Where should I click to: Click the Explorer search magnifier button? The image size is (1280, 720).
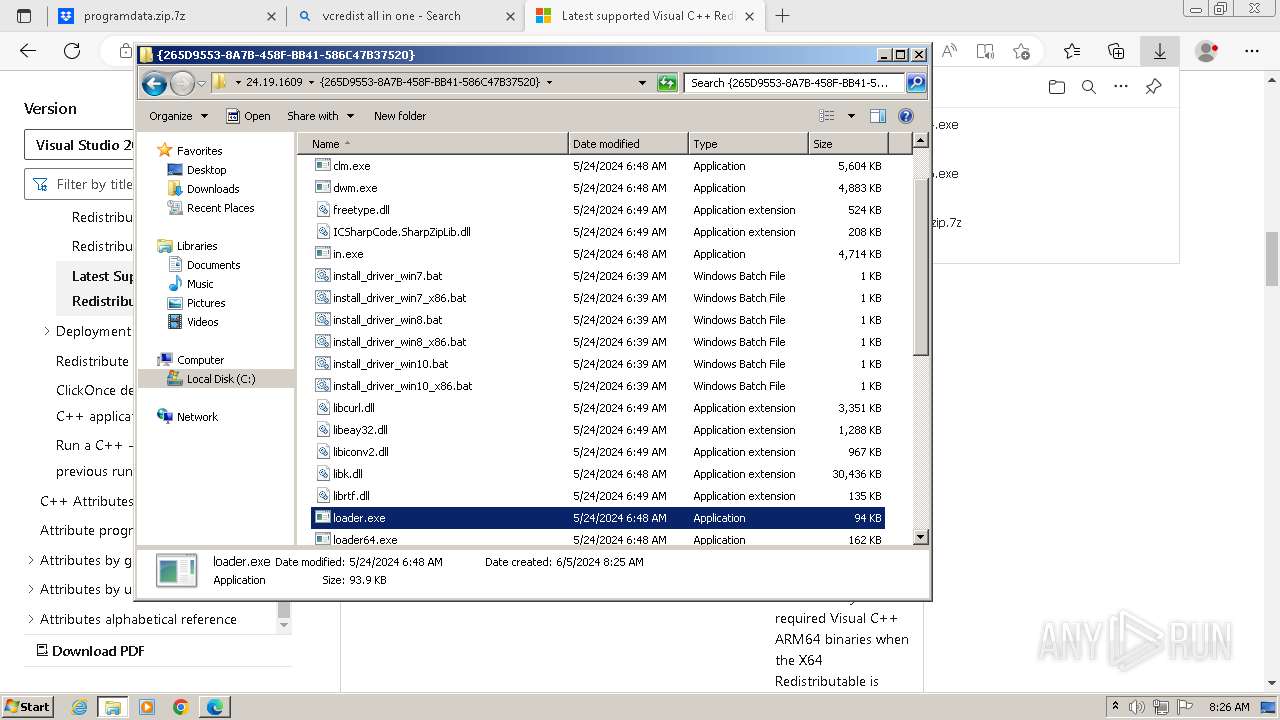click(x=915, y=83)
